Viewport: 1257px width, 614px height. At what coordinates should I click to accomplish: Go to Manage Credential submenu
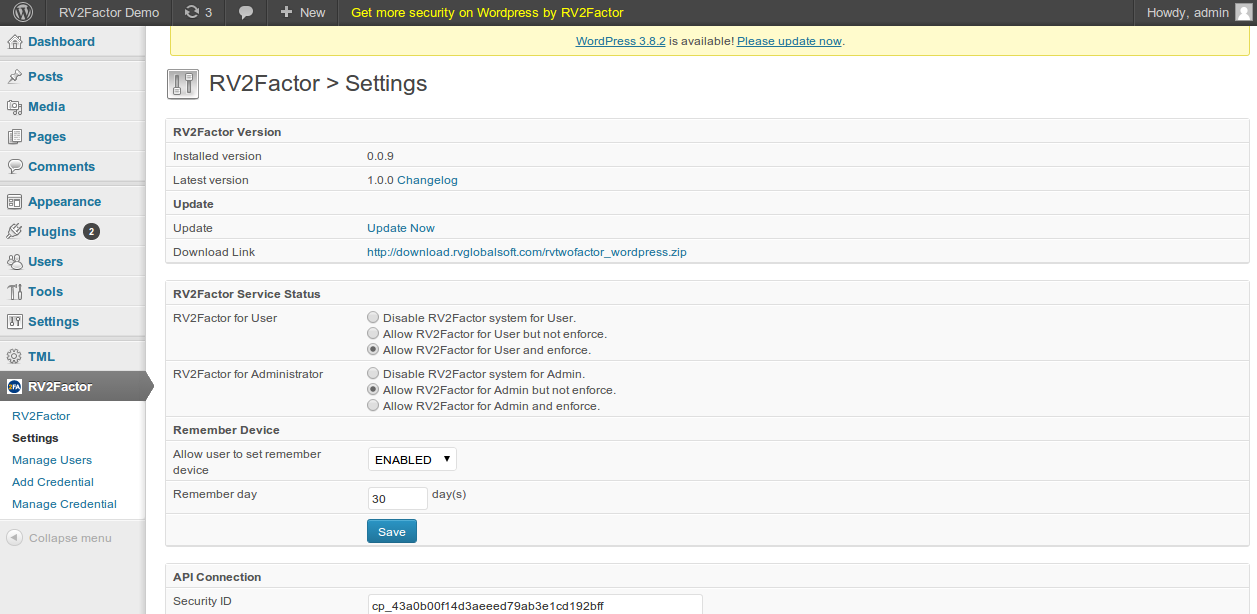(64, 504)
